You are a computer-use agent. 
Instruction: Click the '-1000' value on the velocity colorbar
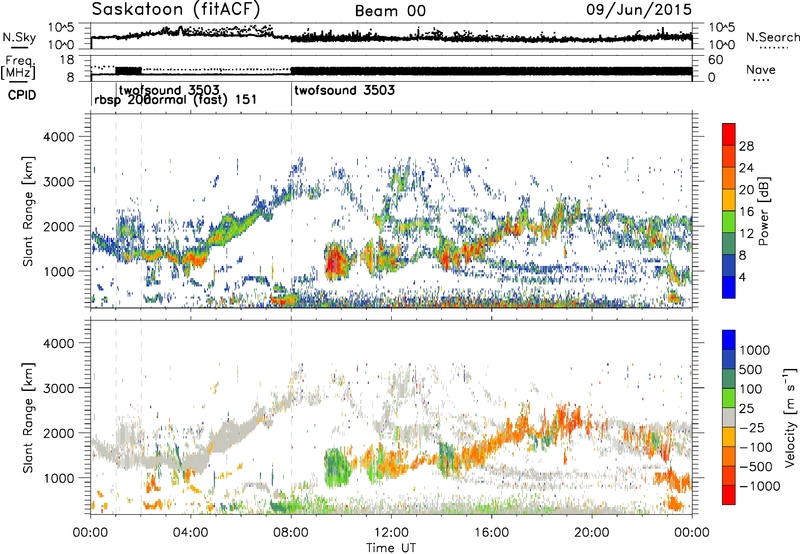[759, 486]
